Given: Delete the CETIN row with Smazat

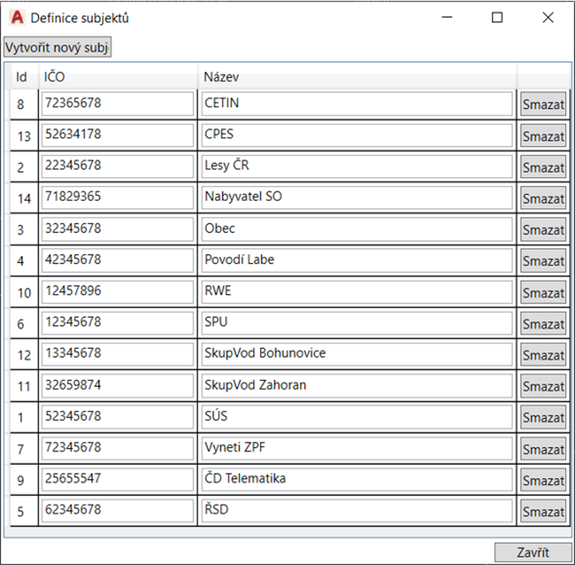Looking at the screenshot, I should (x=543, y=104).
